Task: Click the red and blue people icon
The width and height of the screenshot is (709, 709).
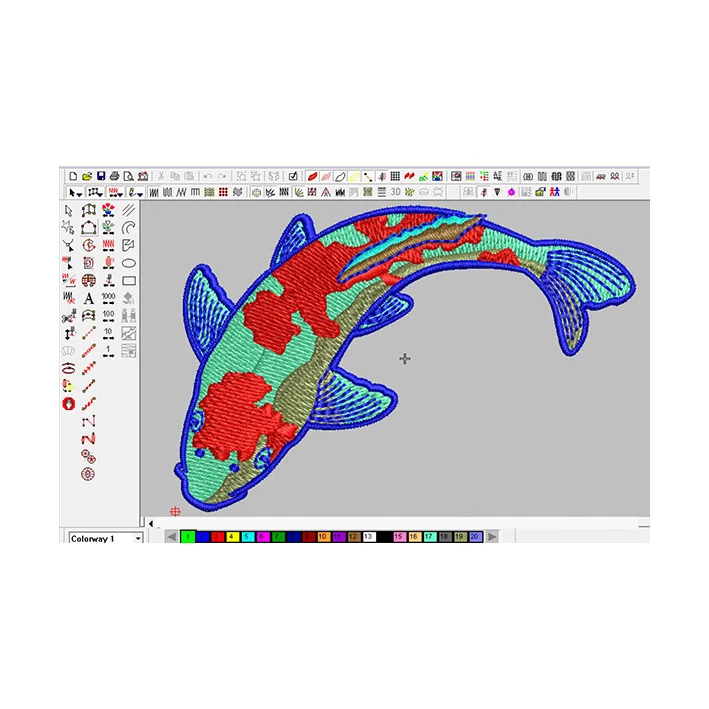Action: [554, 192]
